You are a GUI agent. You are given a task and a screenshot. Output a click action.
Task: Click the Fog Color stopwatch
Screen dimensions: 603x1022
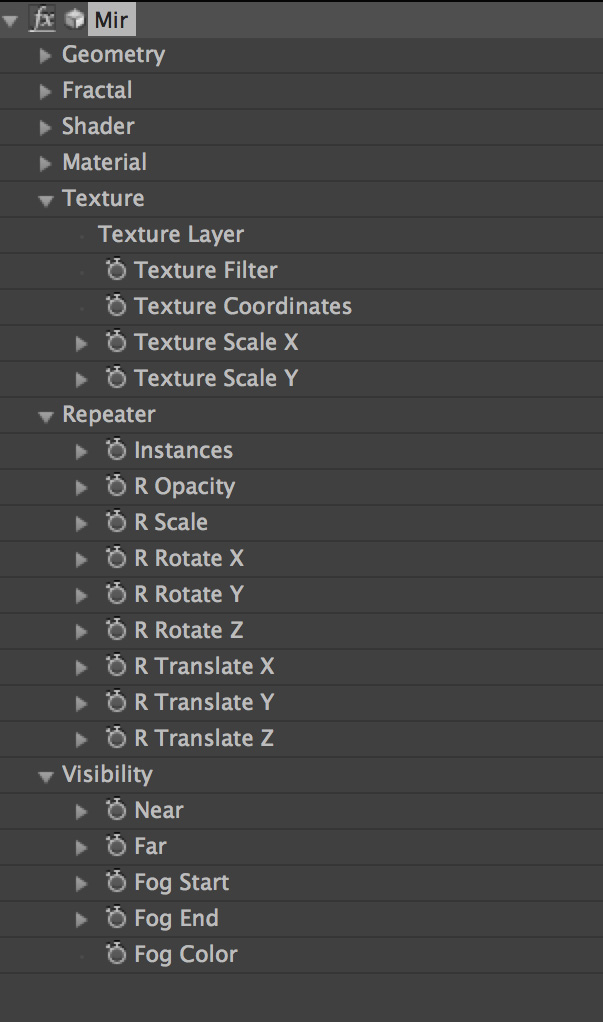point(116,953)
